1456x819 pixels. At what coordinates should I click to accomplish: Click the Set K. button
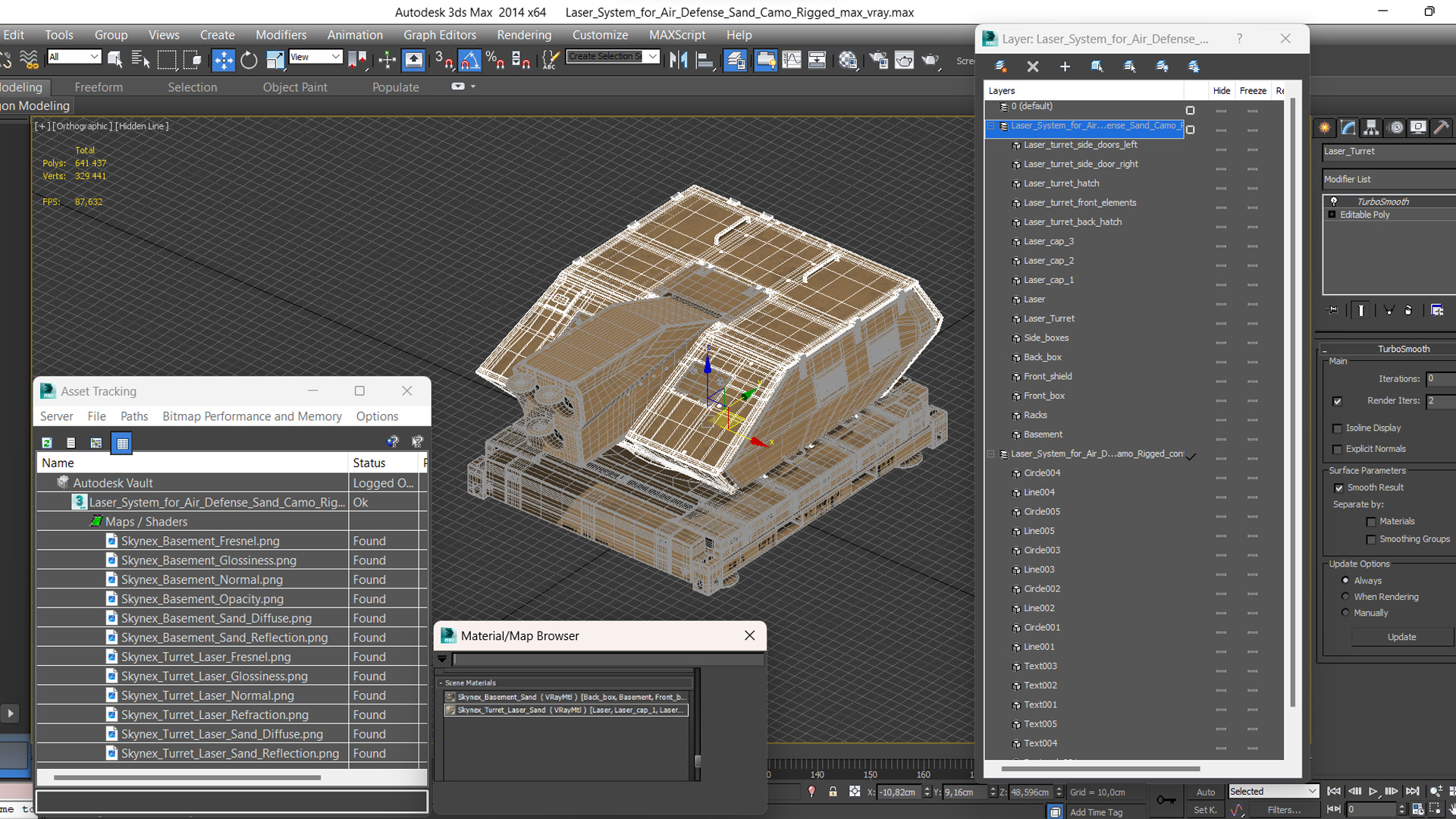pyautogui.click(x=1205, y=810)
